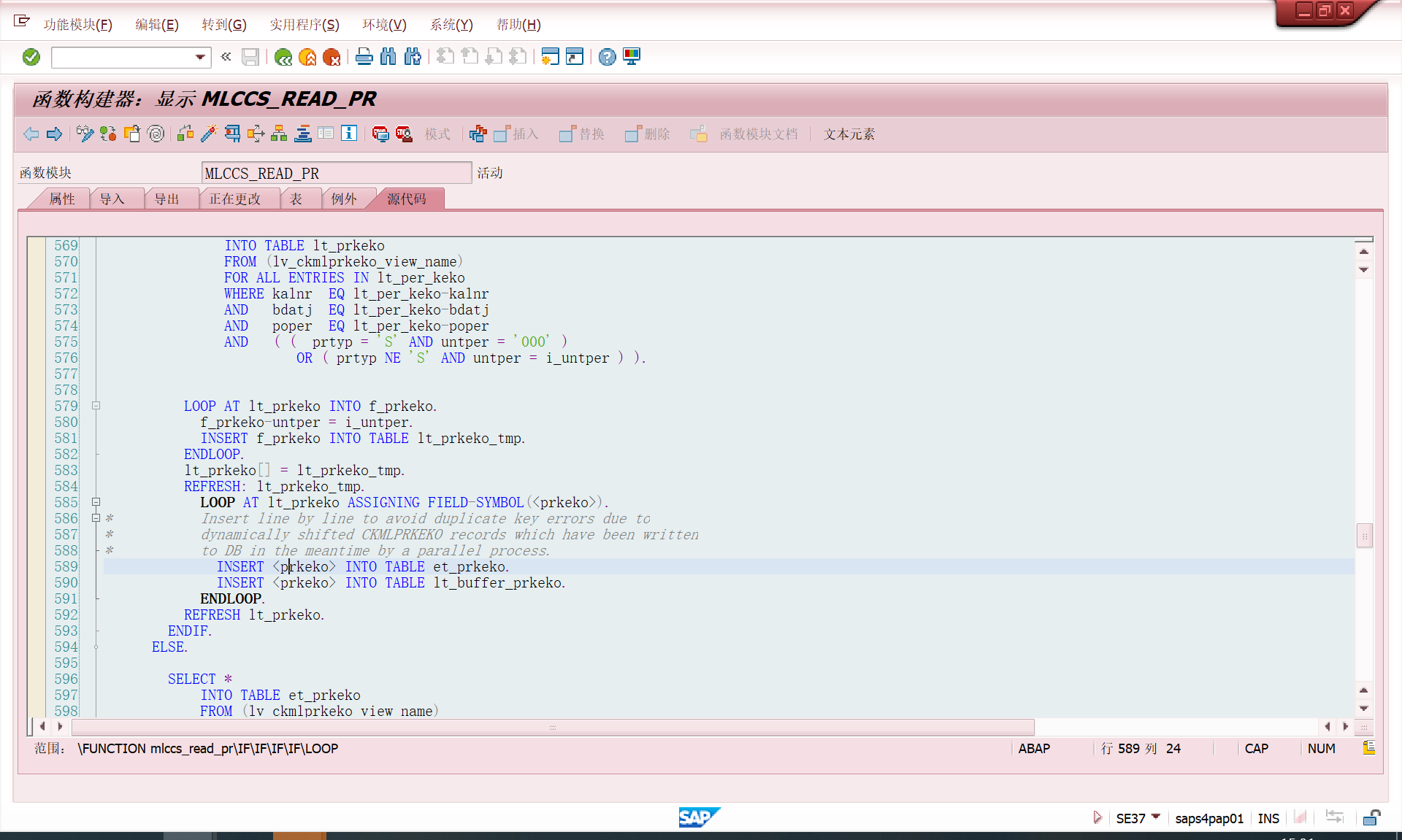Viewport: 1402px width, 840px height.
Task: Click the vertical scrollbar thumb
Action: [x=1363, y=536]
